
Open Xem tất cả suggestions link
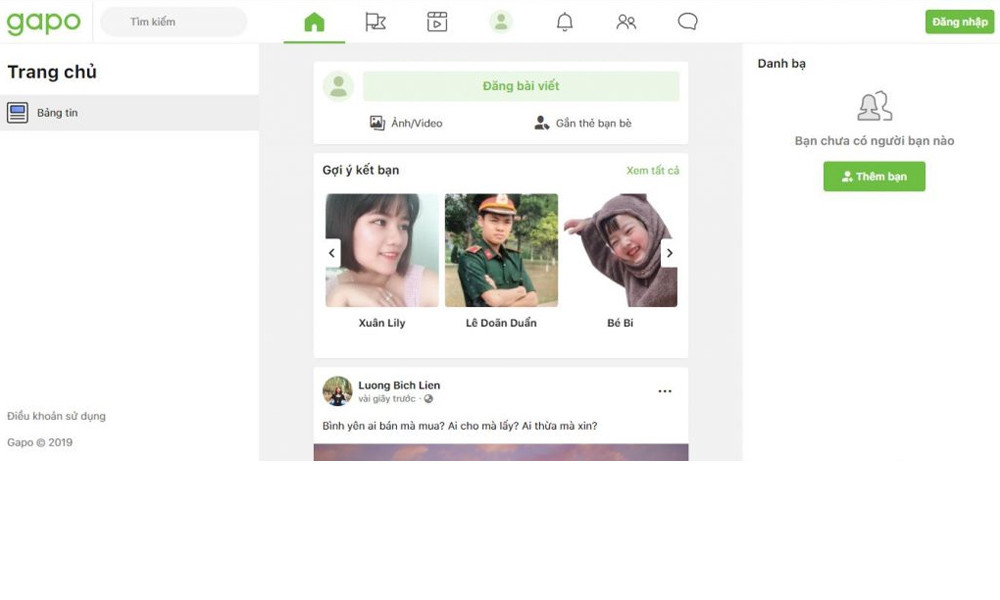652,171
